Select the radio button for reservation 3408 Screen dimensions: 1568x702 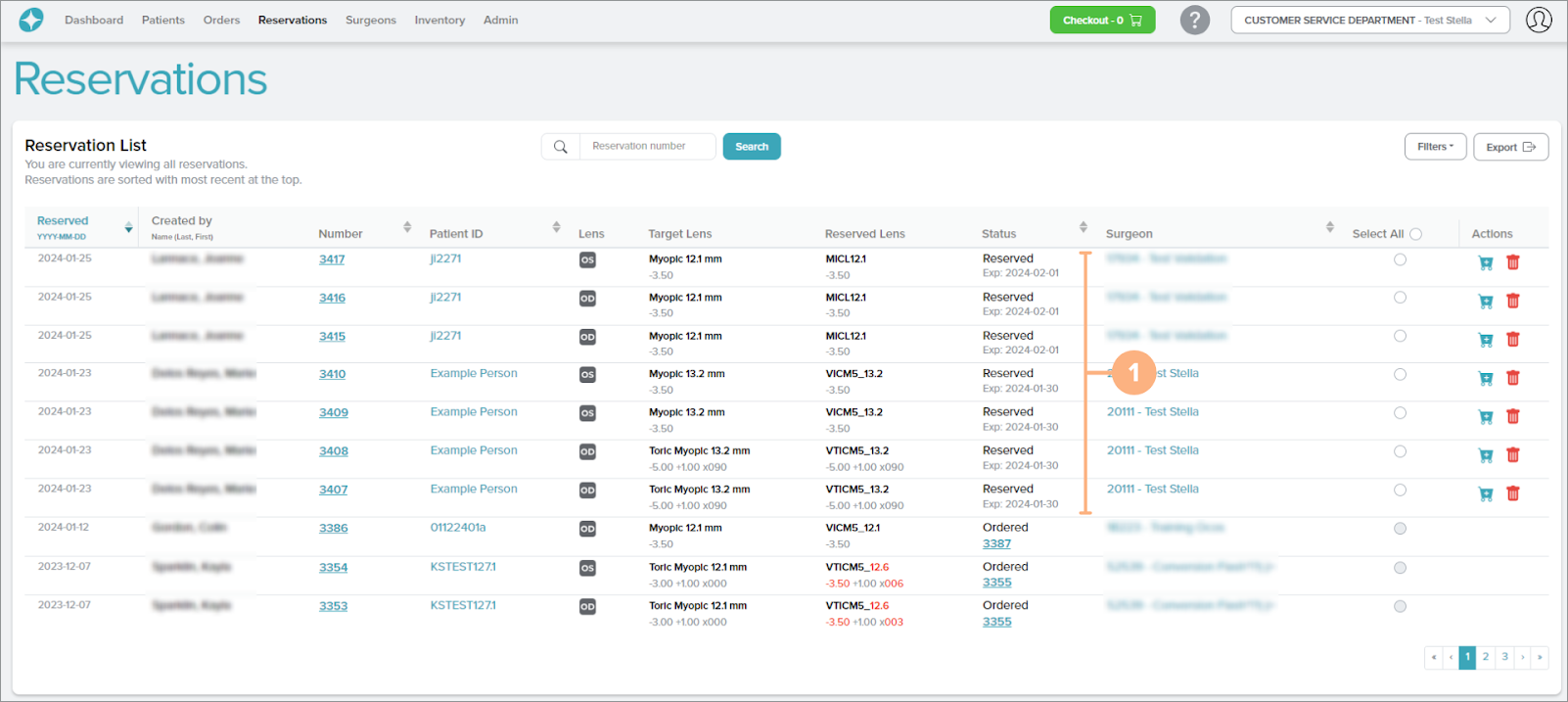(x=1400, y=451)
